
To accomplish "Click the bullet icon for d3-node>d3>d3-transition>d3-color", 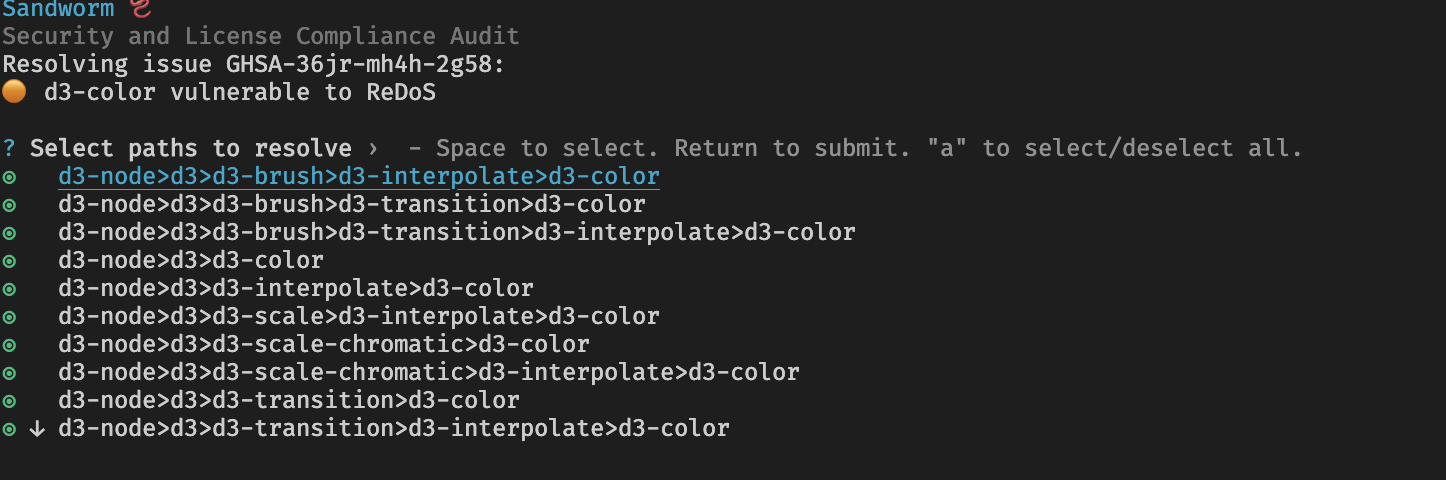I will [x=9, y=401].
